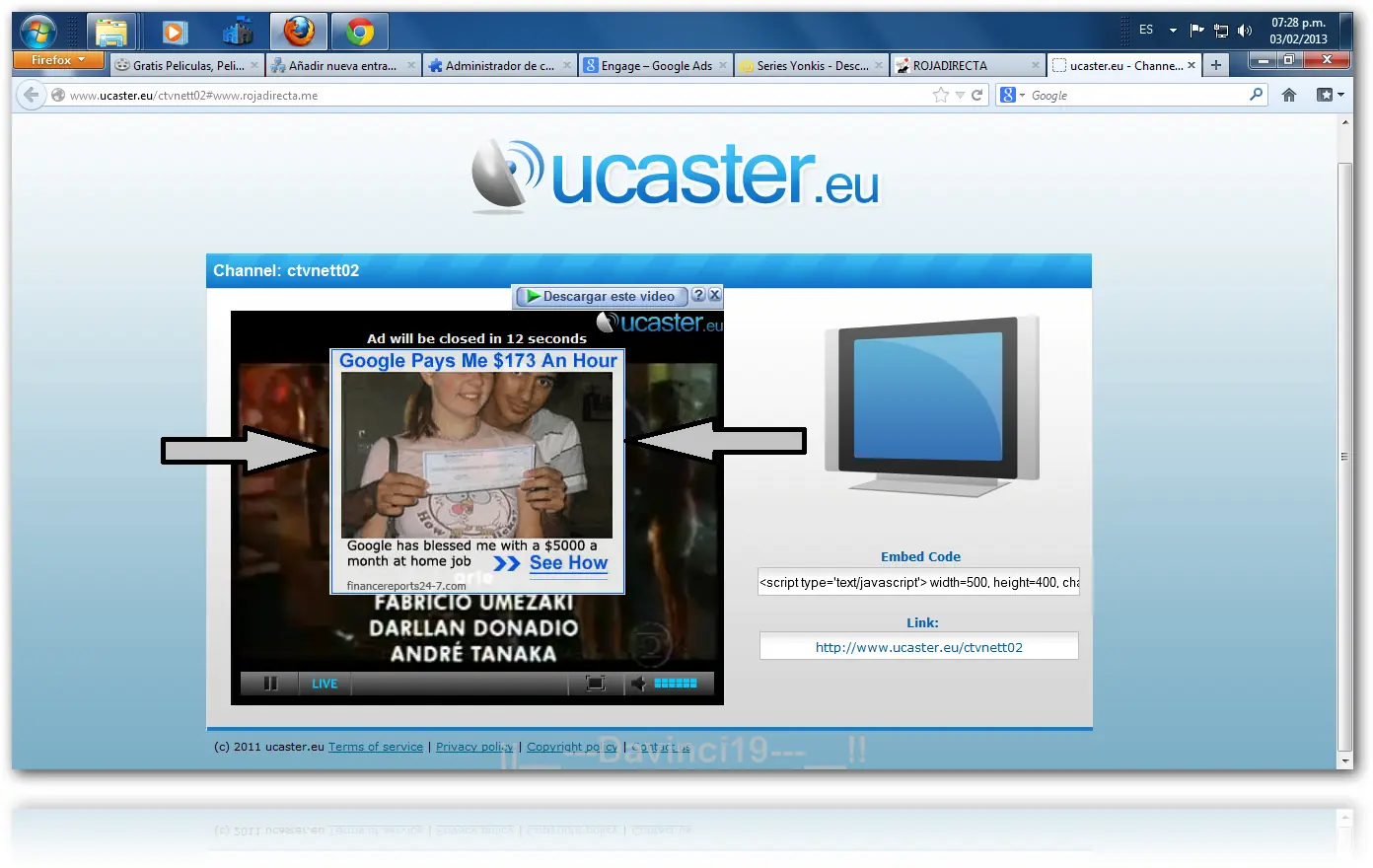This screenshot has width=1373, height=868.
Task: Adjust the player volume bar
Action: (x=676, y=683)
